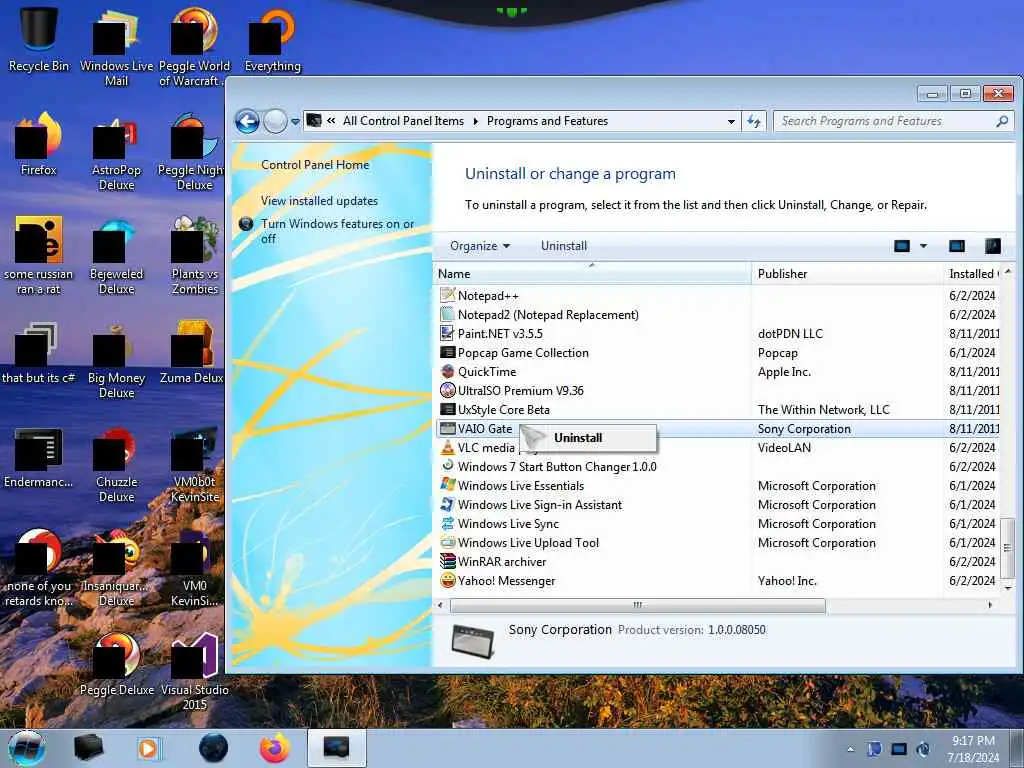
Task: Select WinRAR archiver entry
Action: click(717, 562)
